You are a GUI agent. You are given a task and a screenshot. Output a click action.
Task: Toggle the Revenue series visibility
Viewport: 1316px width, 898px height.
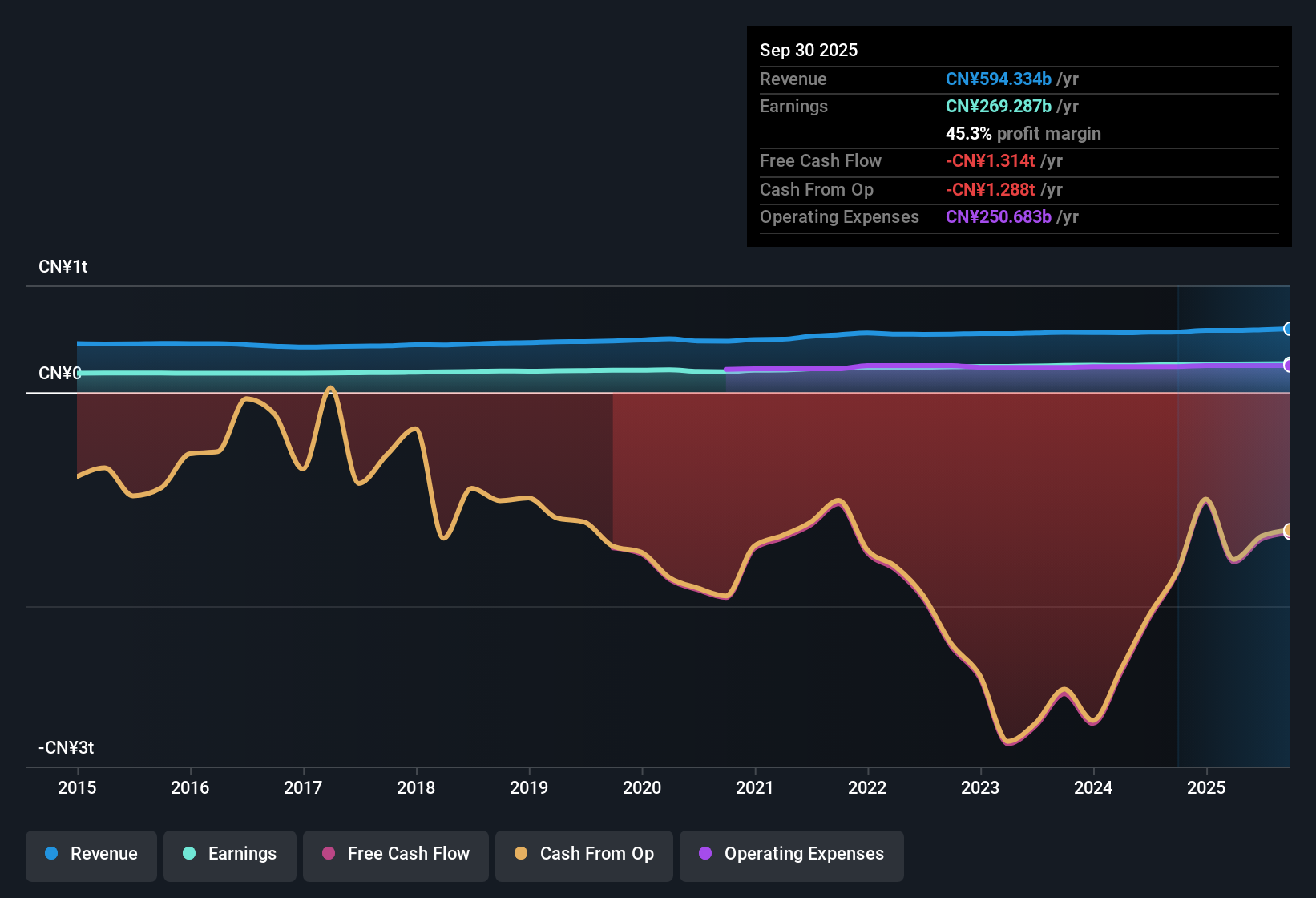coord(91,854)
